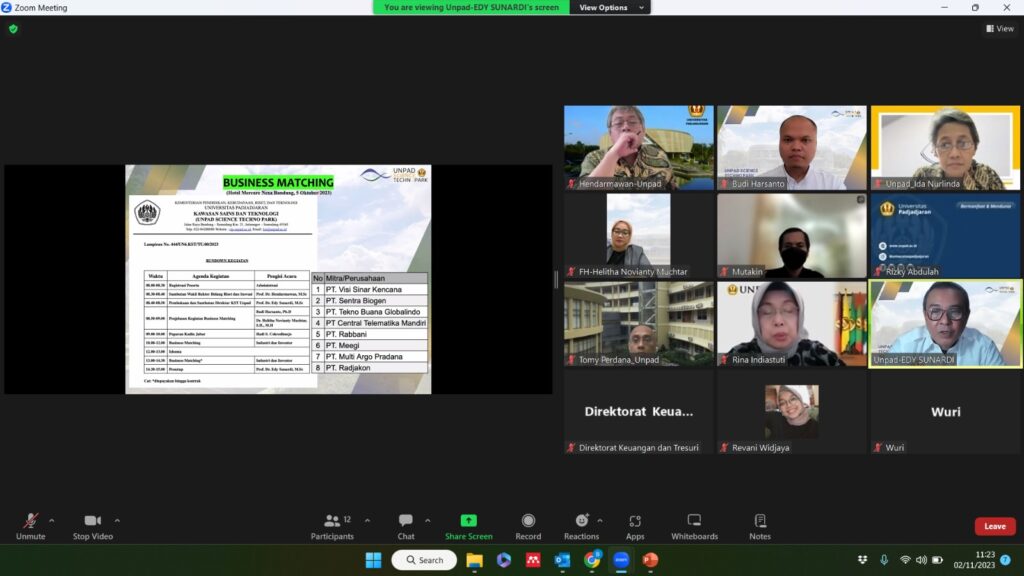Open the Participants panel

coord(332,526)
